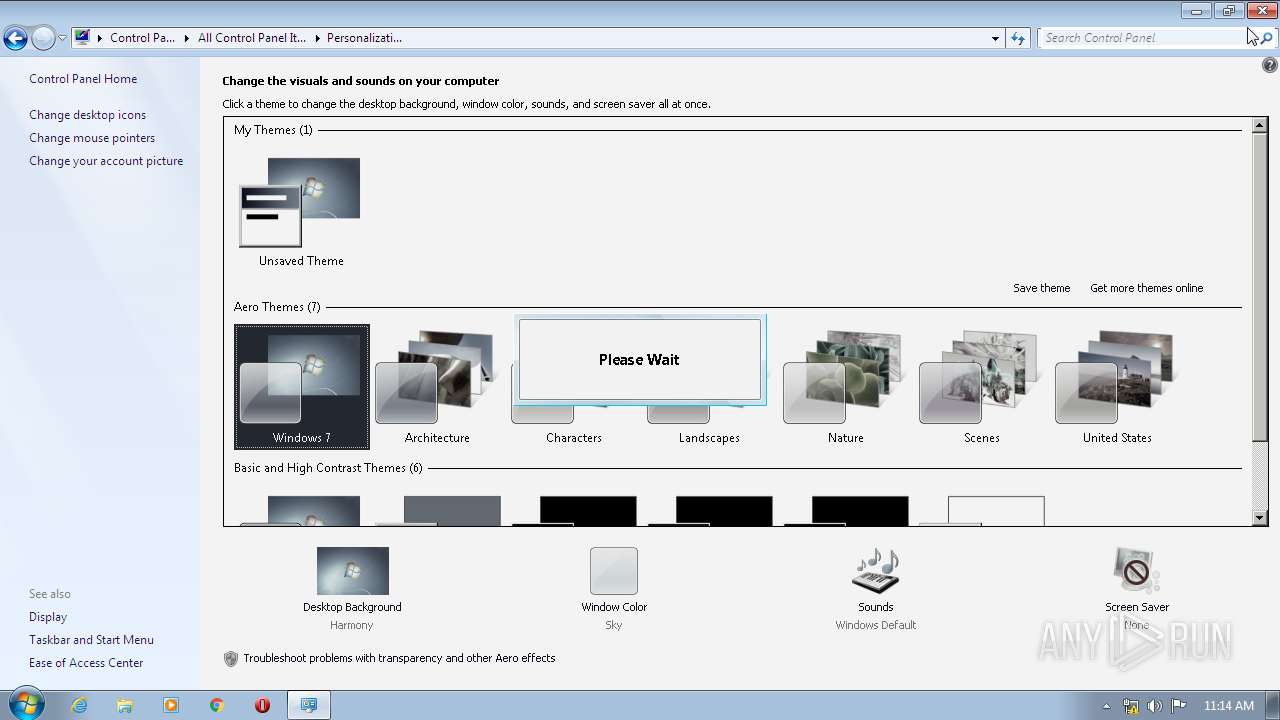Launch Google Chrome from taskbar
This screenshot has height=720, width=1280.
click(x=217, y=705)
